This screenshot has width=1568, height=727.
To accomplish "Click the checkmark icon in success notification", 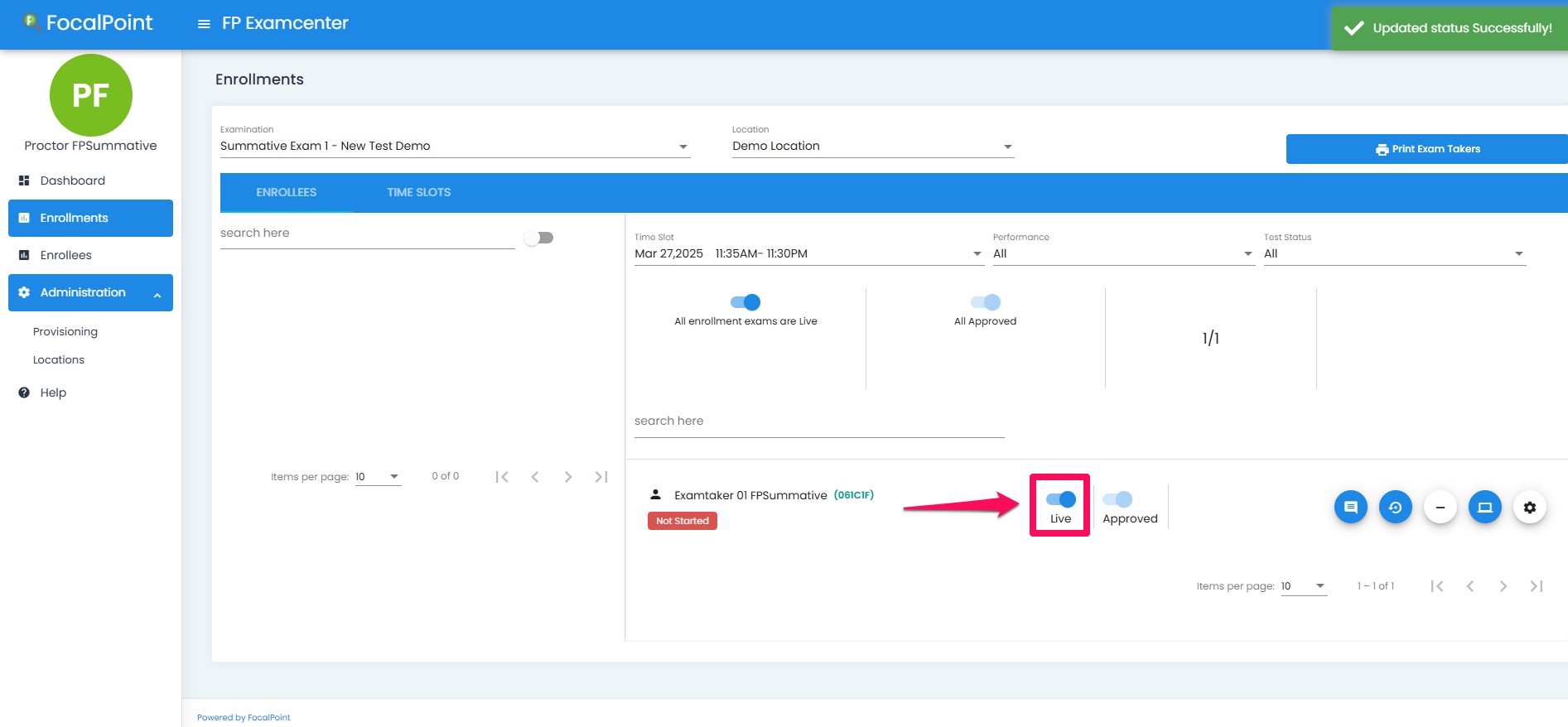I will (x=1354, y=28).
